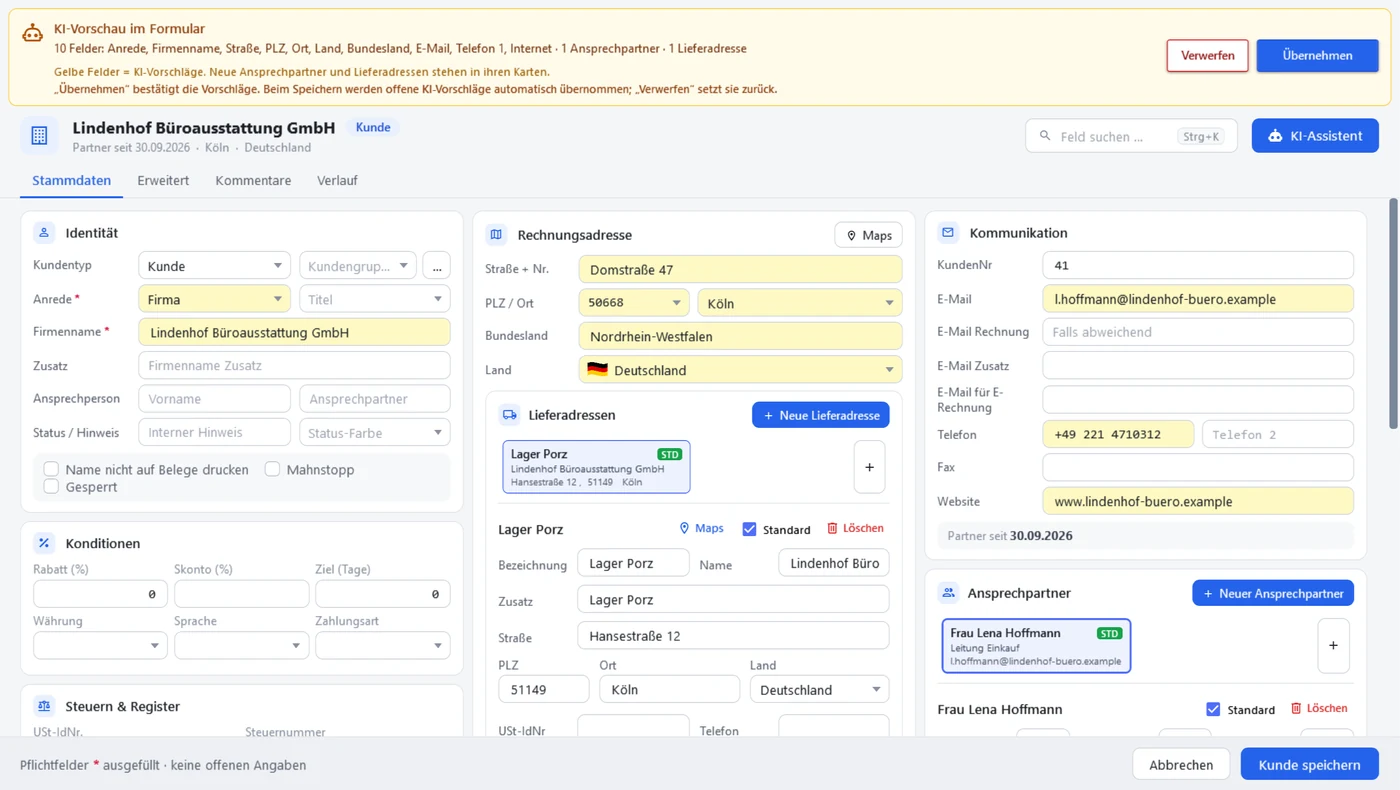Open Maps for the Lager Porz address

701,528
